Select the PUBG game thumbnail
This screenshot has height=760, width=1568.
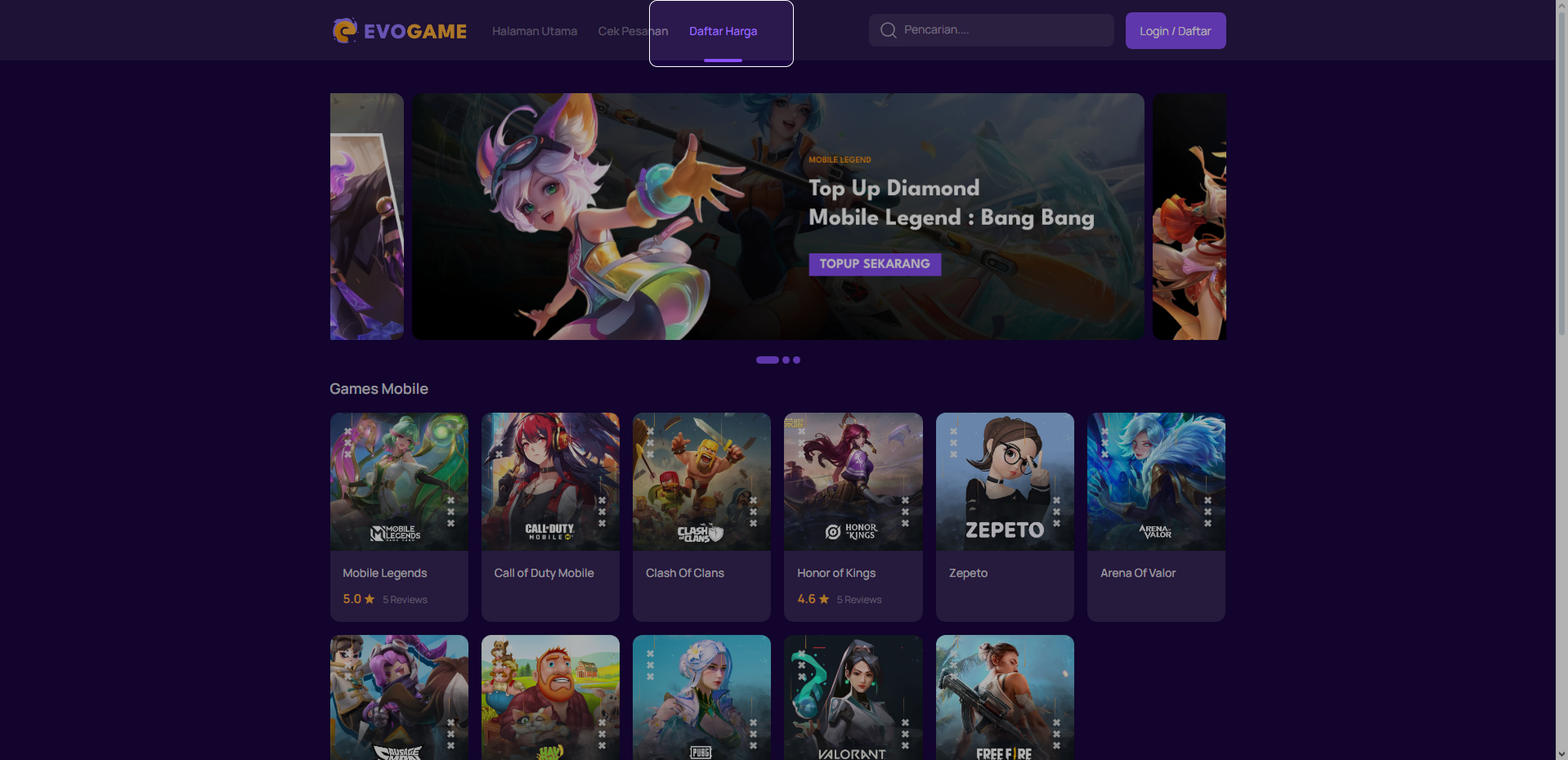(x=701, y=697)
